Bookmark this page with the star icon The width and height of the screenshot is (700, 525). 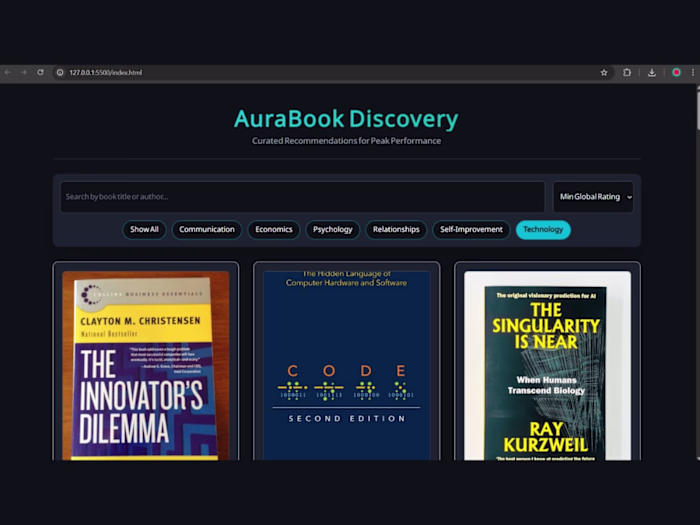coord(604,72)
